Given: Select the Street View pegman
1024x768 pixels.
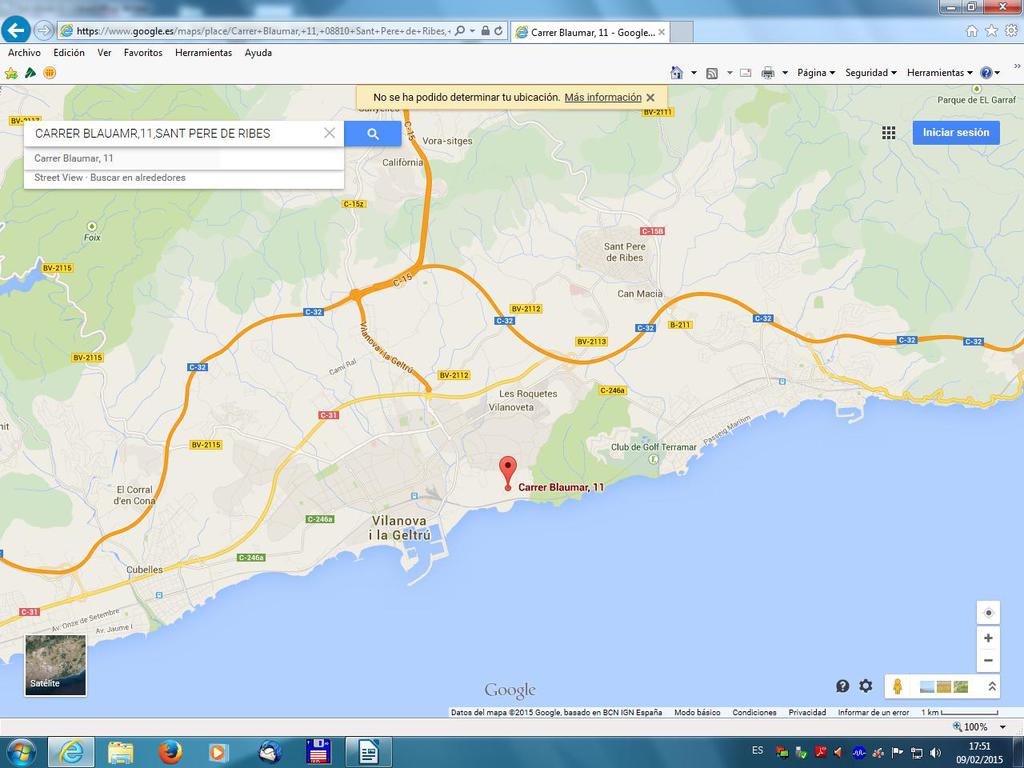Looking at the screenshot, I should pos(897,686).
